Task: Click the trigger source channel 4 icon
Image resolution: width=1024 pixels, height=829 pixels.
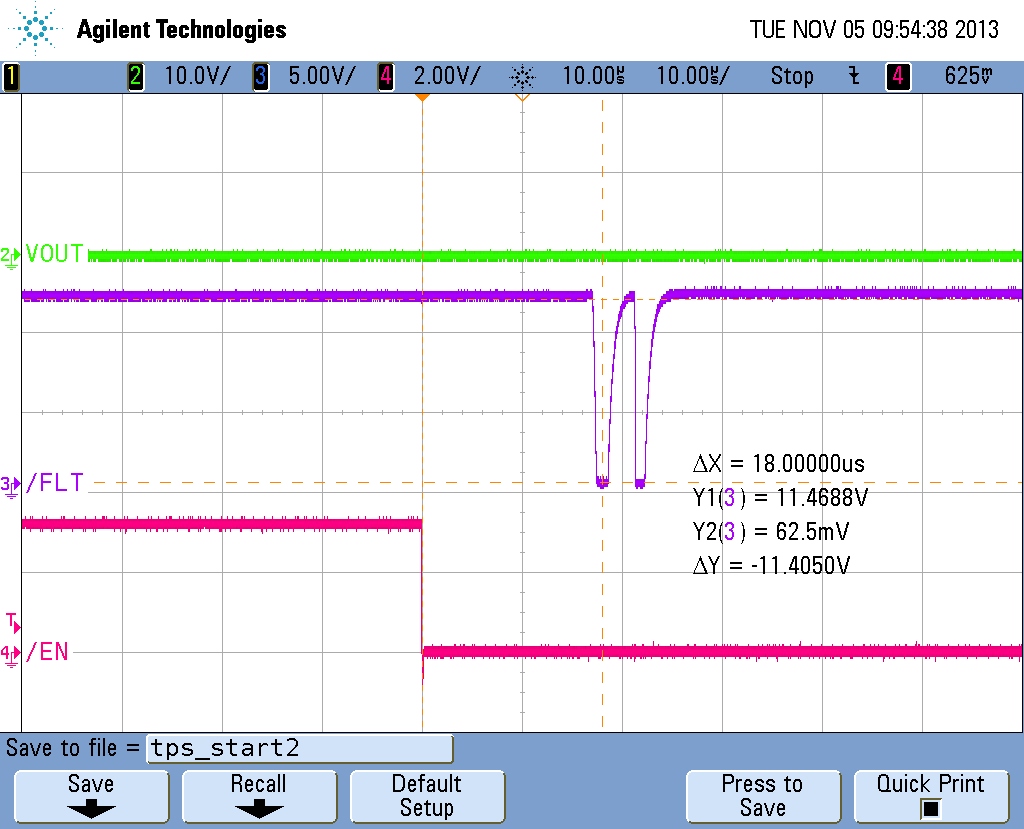Action: click(x=898, y=76)
